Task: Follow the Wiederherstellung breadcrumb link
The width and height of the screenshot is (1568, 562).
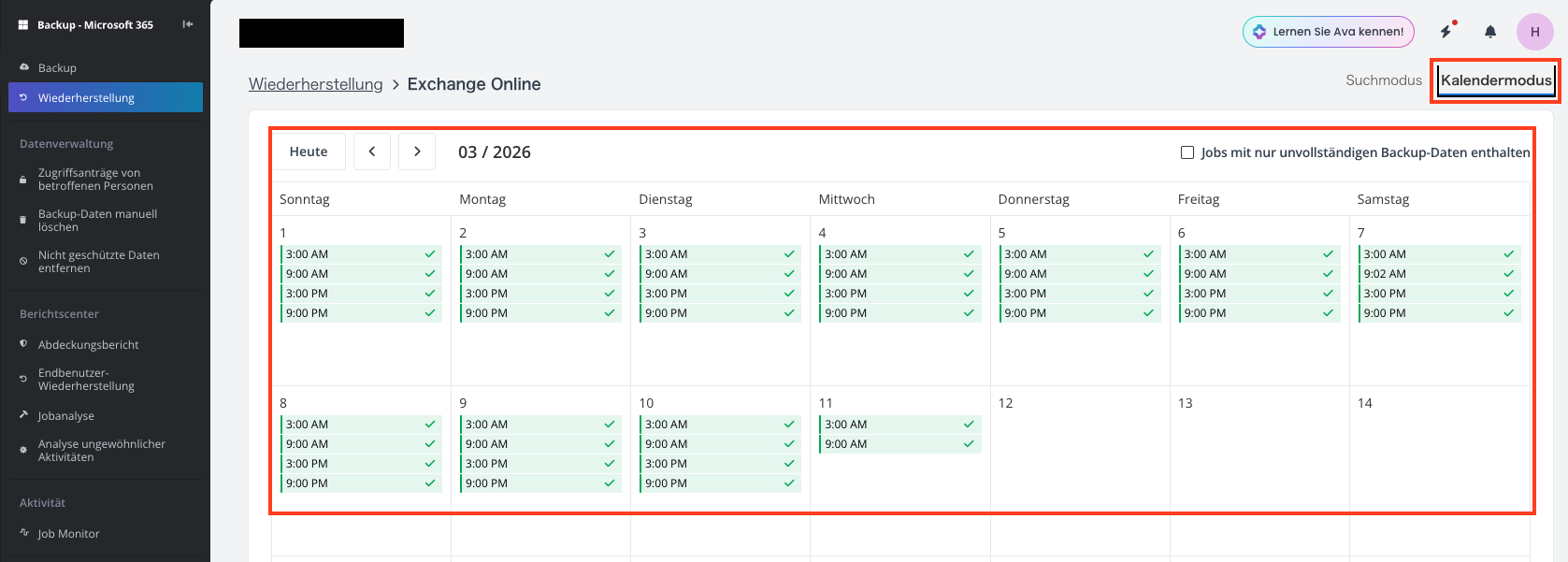Action: tap(316, 84)
